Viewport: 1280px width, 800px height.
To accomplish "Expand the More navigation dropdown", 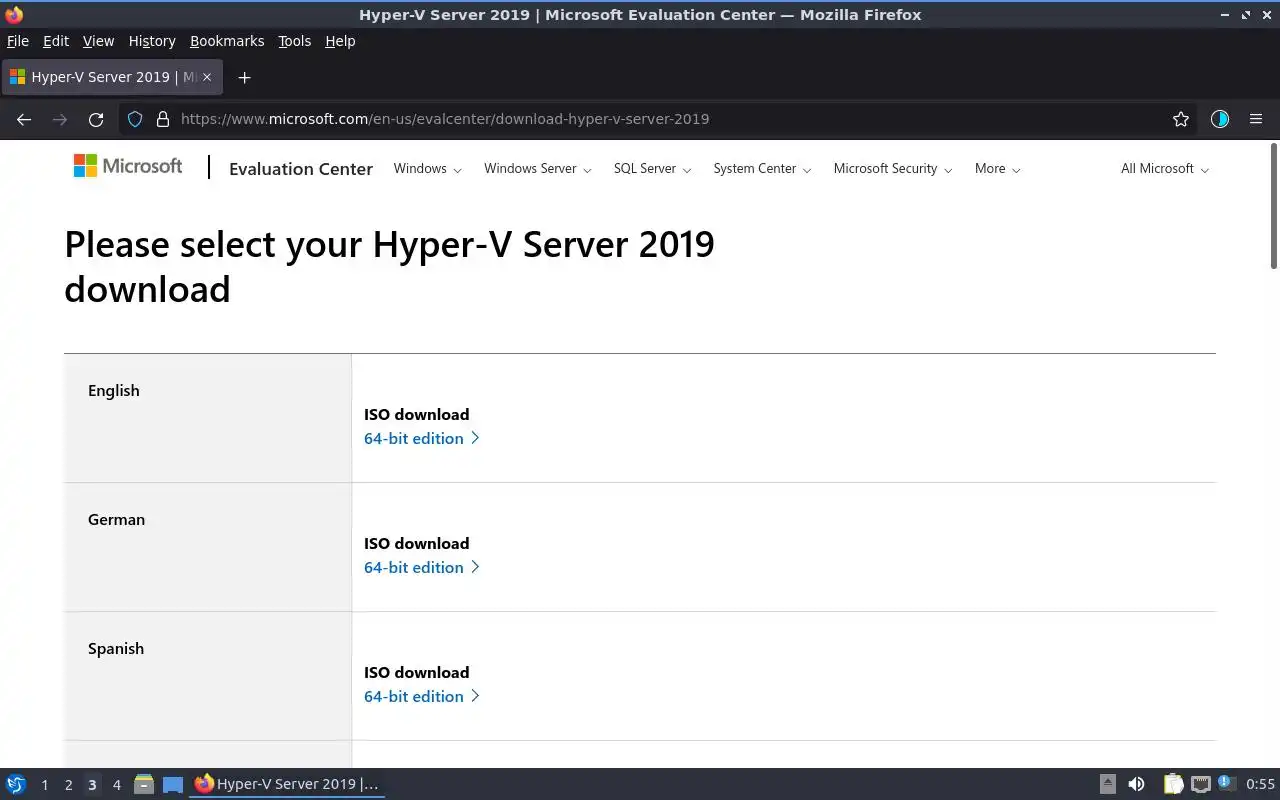I will [x=997, y=169].
